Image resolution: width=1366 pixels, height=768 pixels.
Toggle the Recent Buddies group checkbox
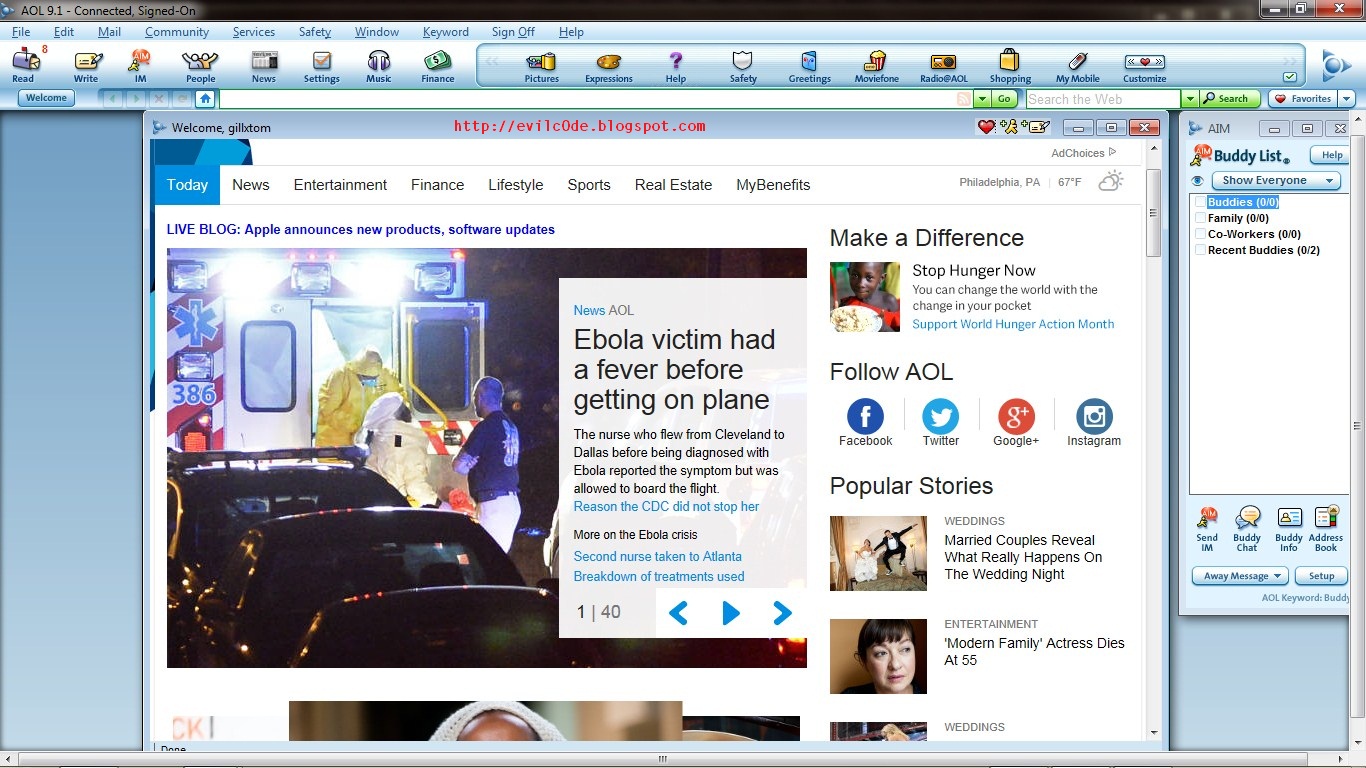(x=1200, y=250)
